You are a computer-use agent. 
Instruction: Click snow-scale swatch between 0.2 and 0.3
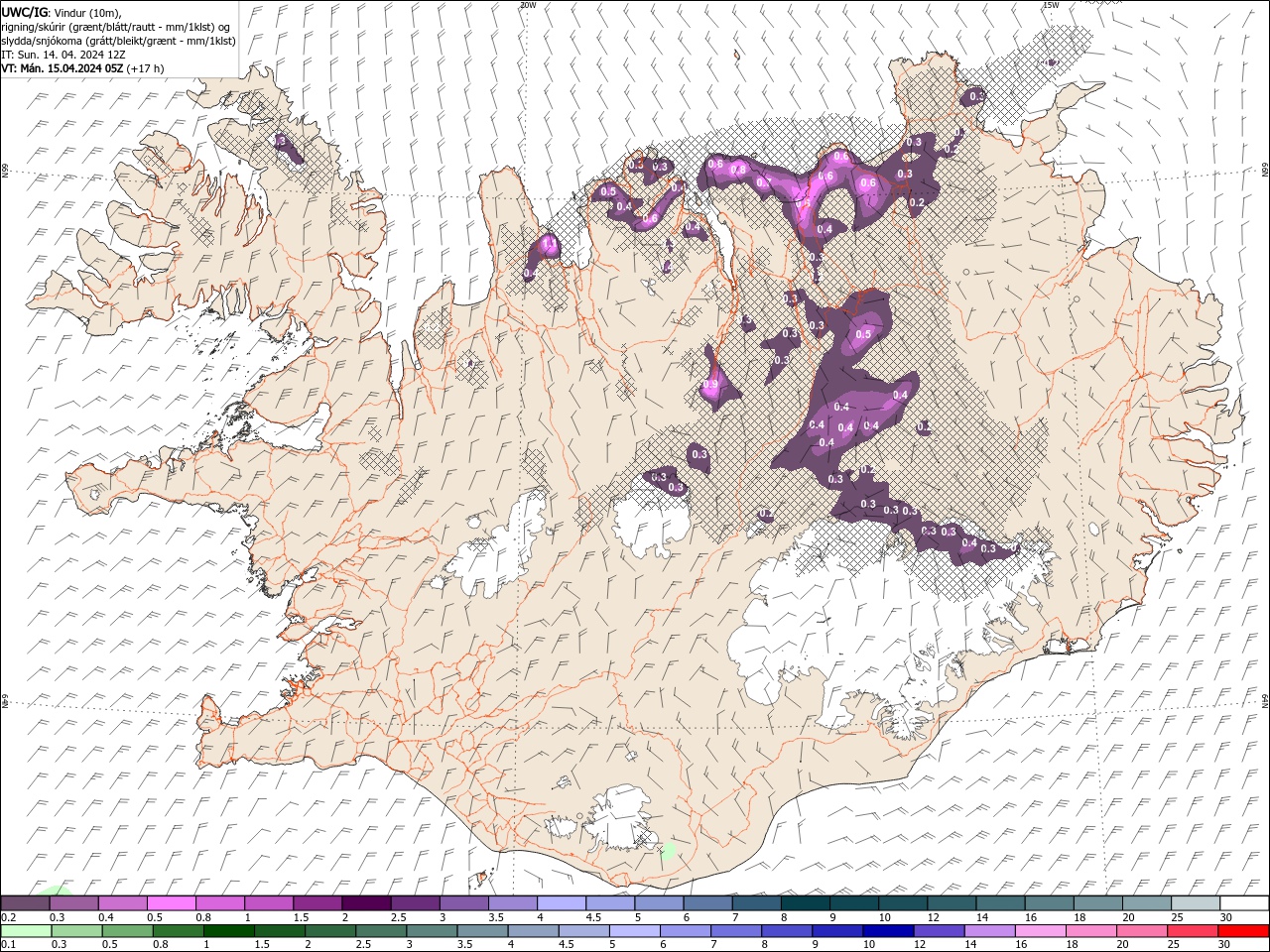tap(26, 903)
